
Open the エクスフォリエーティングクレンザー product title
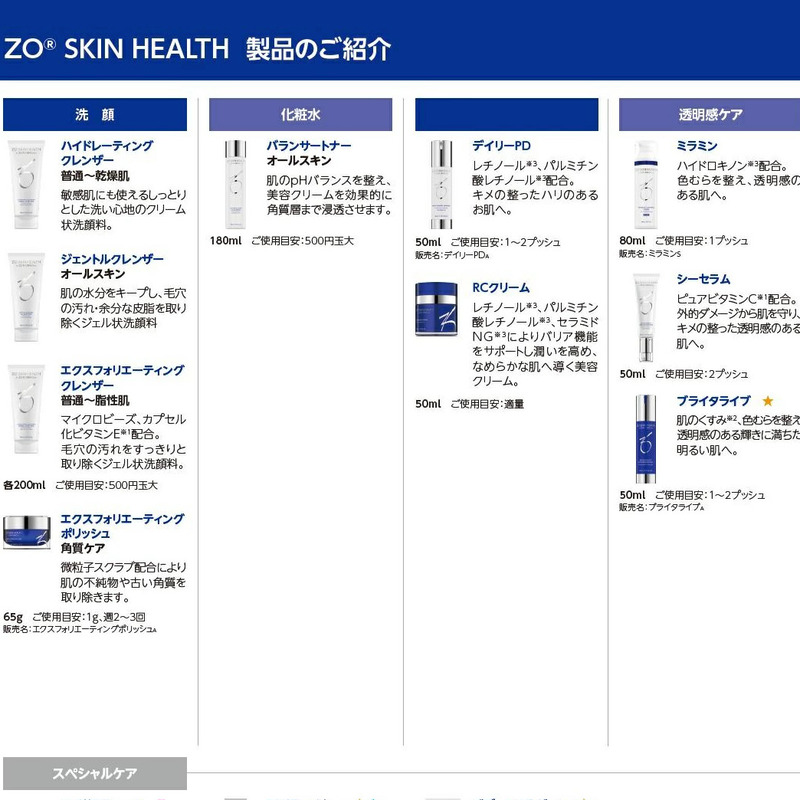(x=122, y=378)
